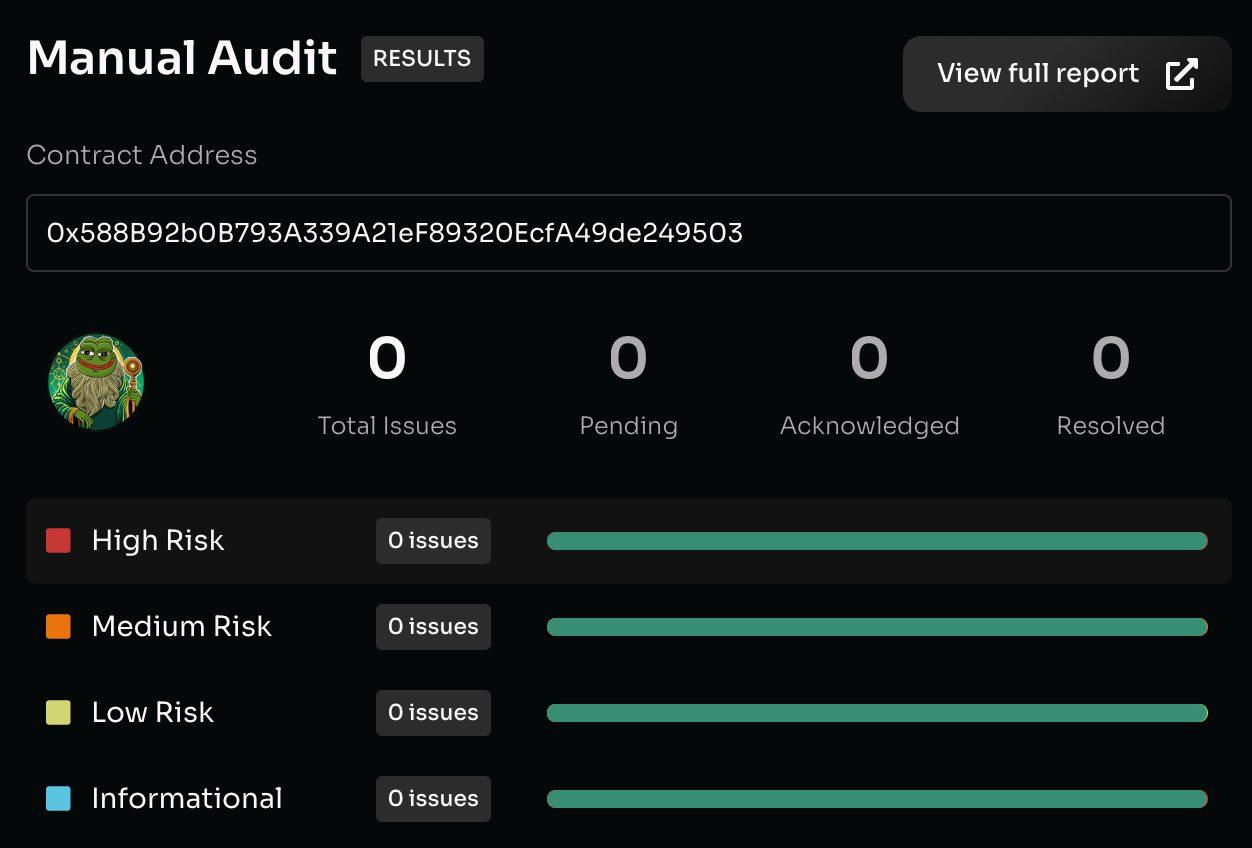Select the Total Issues count
Viewport: 1252px width, 848px height.
(x=387, y=359)
